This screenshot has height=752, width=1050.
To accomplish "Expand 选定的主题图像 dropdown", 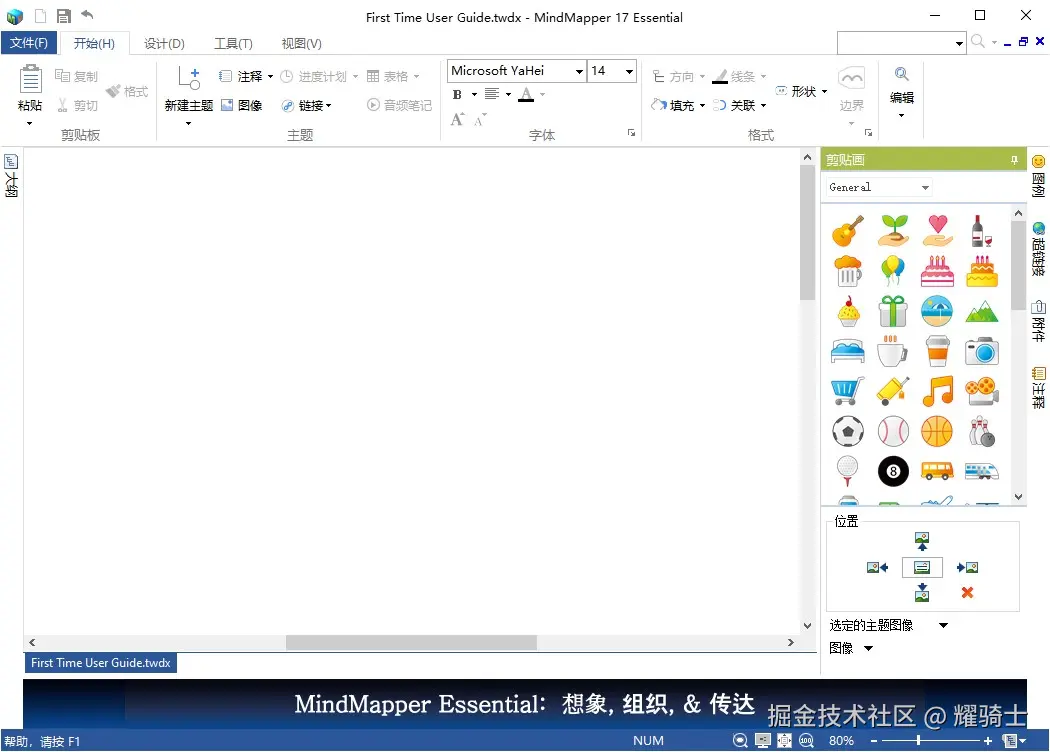I will pyautogui.click(x=944, y=625).
